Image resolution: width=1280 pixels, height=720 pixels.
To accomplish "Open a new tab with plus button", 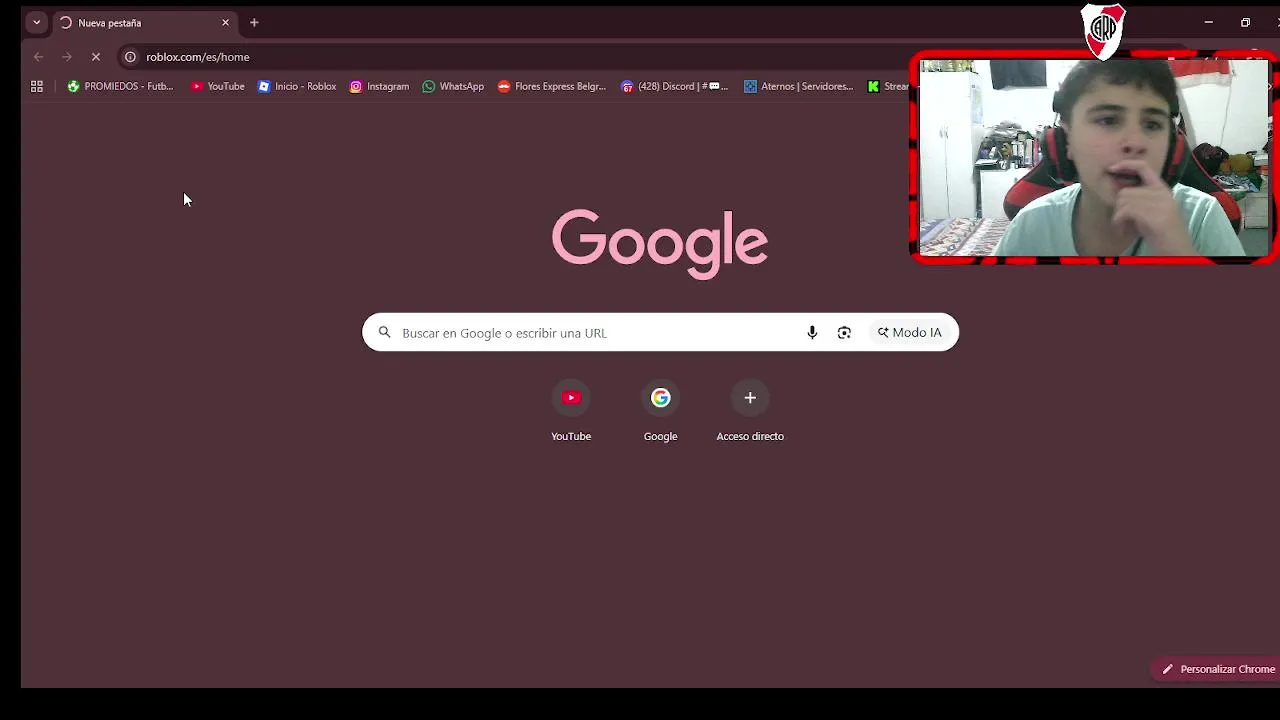I will [x=254, y=22].
